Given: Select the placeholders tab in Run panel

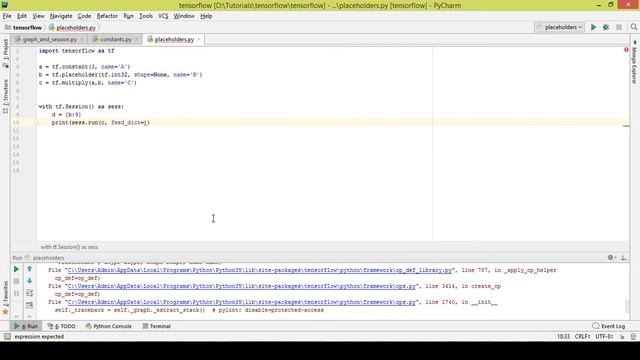Looking at the screenshot, I should [44, 258].
